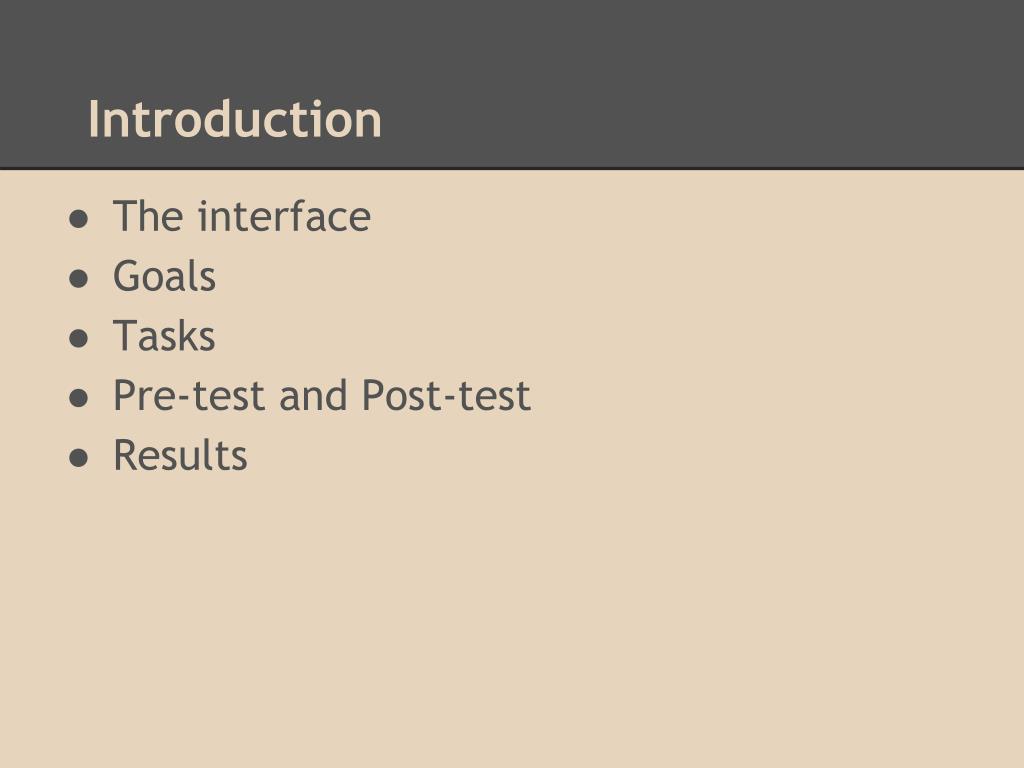Click the divider line under the header

click(512, 169)
